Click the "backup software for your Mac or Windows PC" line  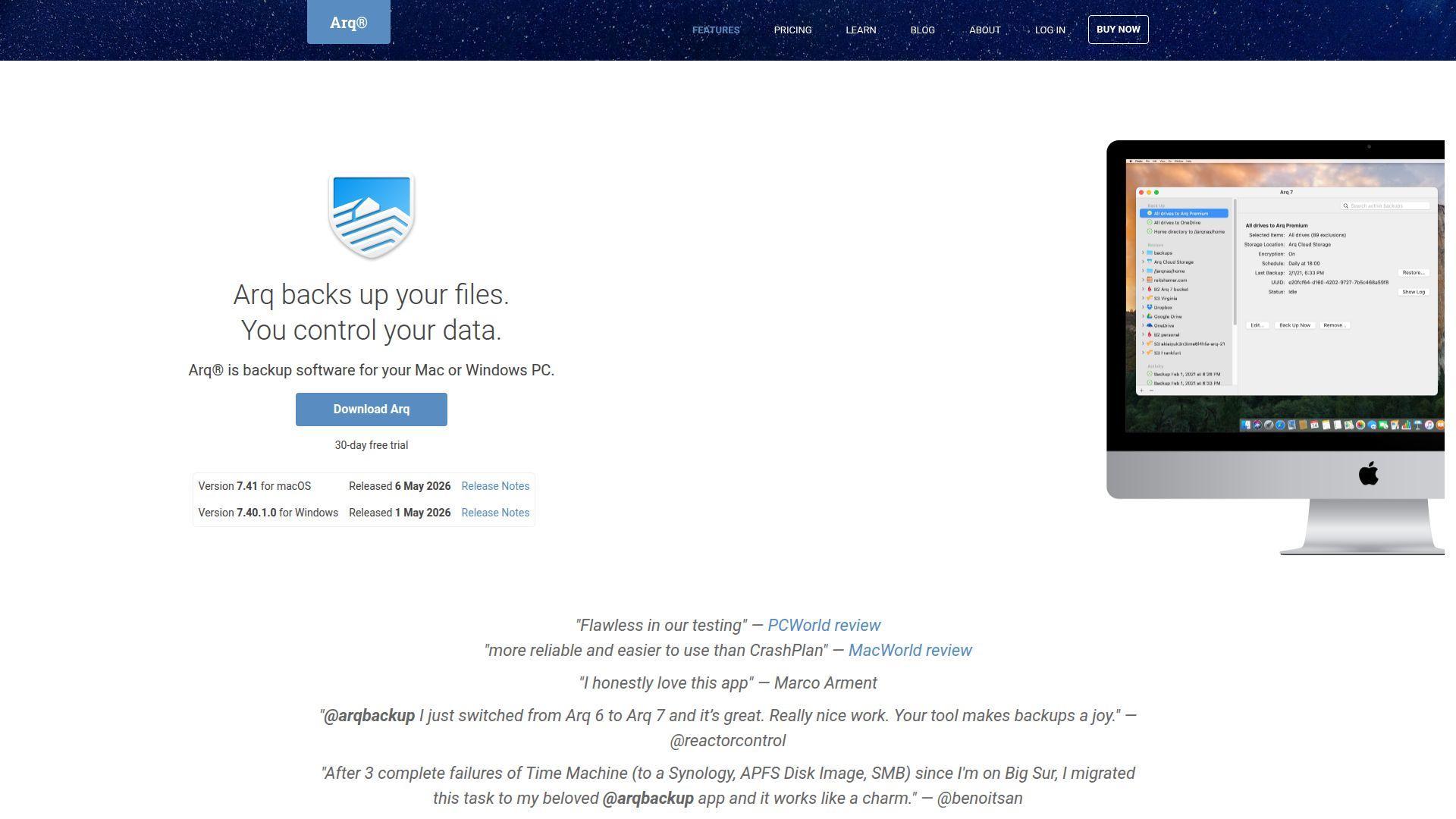(372, 370)
